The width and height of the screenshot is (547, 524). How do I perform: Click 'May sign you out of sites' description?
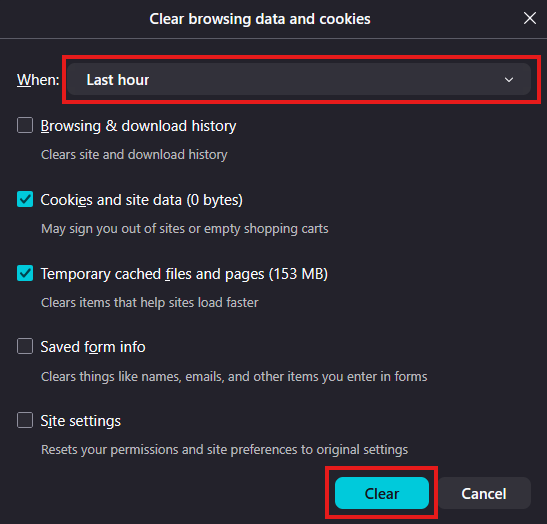[x=185, y=229]
